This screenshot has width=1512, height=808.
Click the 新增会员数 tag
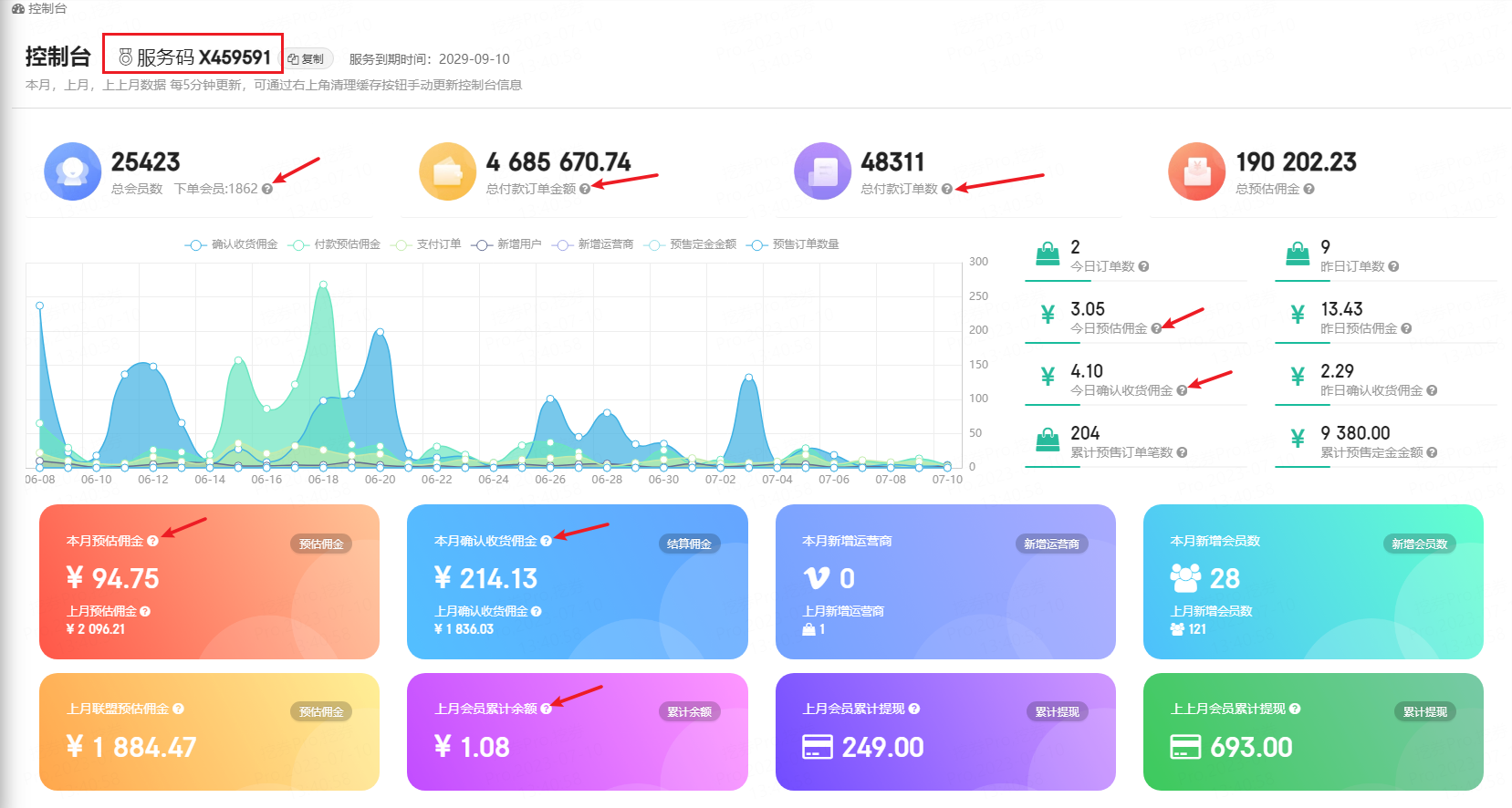(x=1419, y=544)
